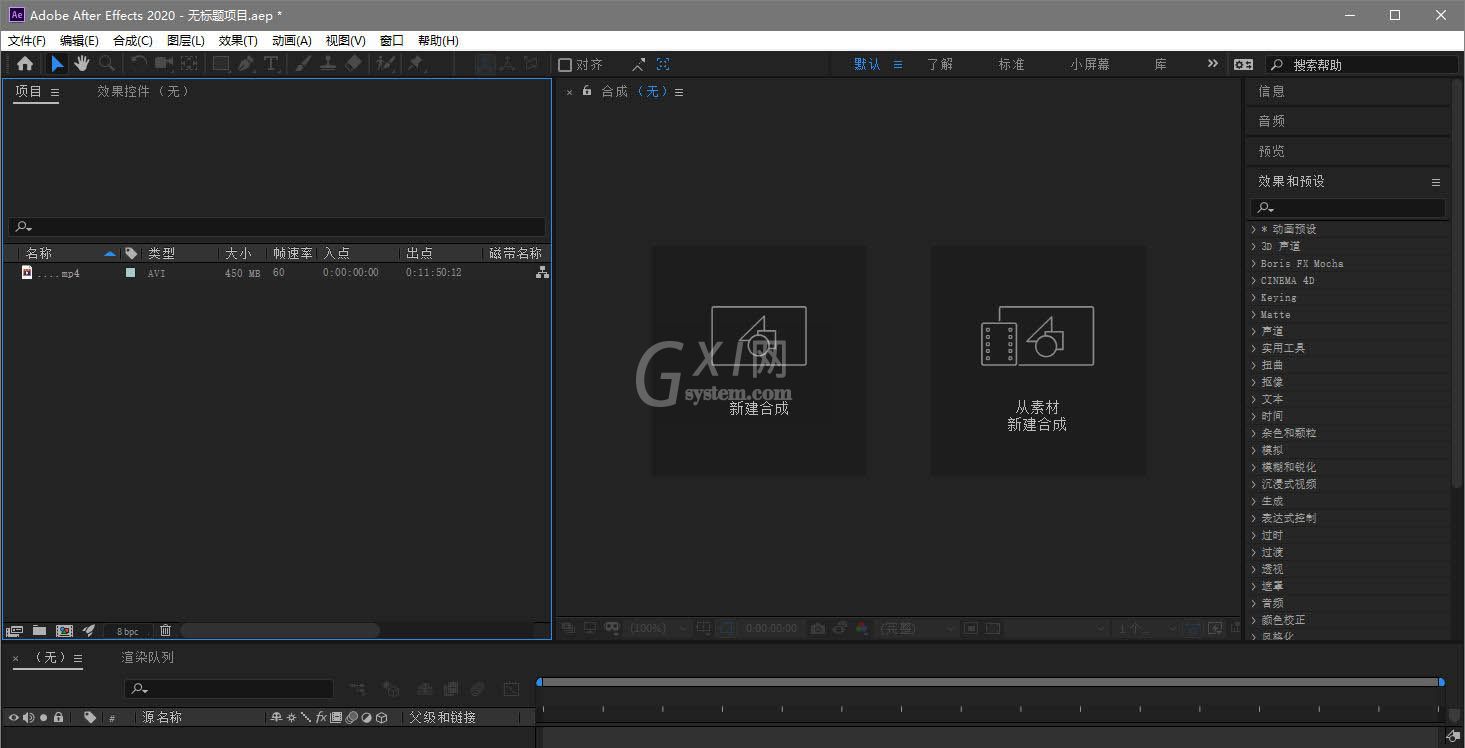Image resolution: width=1465 pixels, height=748 pixels.
Task: Click the Interpret Footage icon in Project panel
Action: 14,631
